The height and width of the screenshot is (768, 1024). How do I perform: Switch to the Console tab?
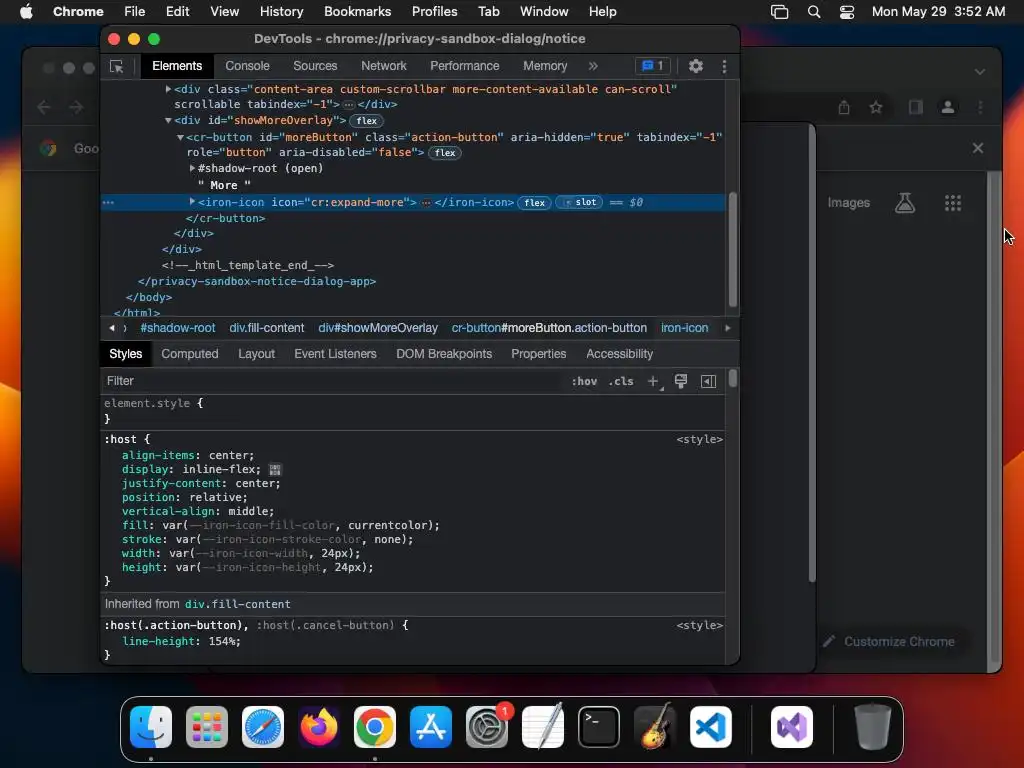248,66
